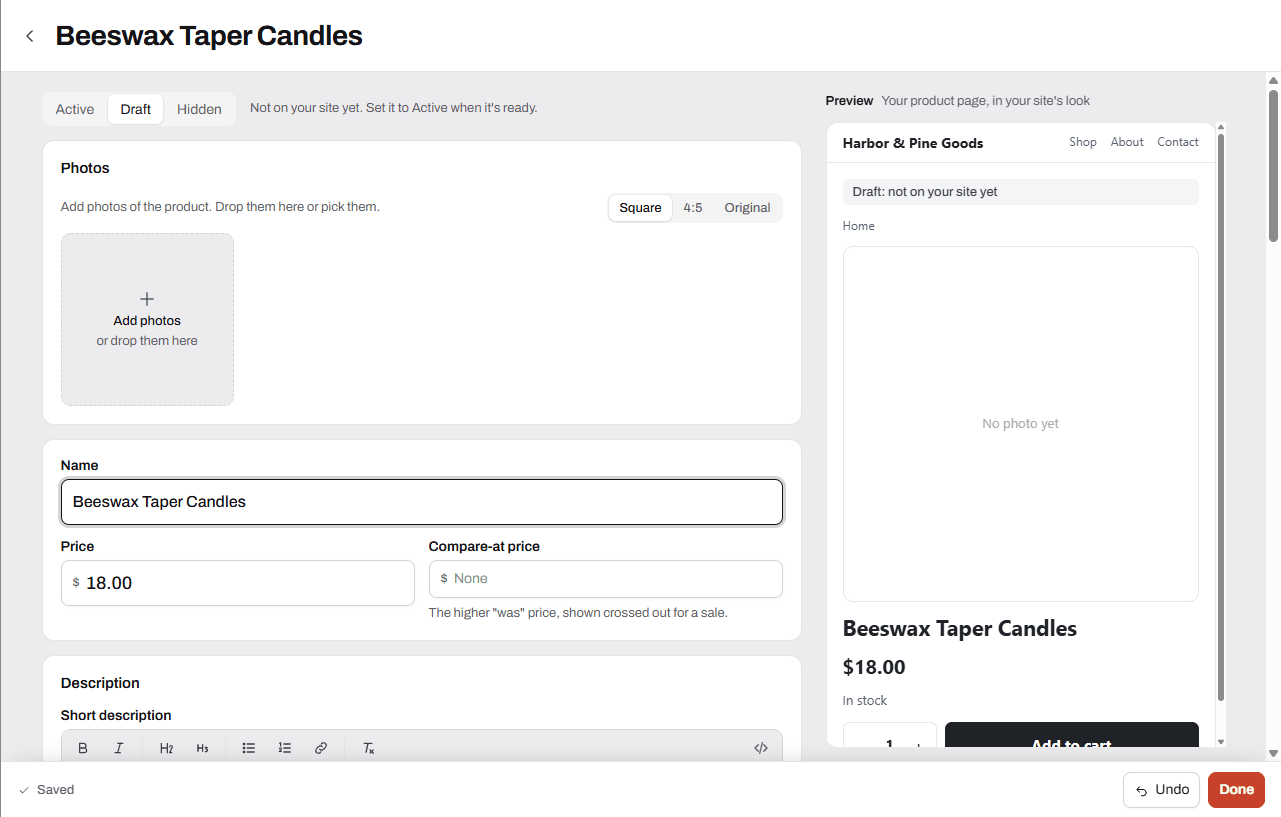Apply bold in the short description toolbar
Viewport: 1281px width, 817px height.
83,748
